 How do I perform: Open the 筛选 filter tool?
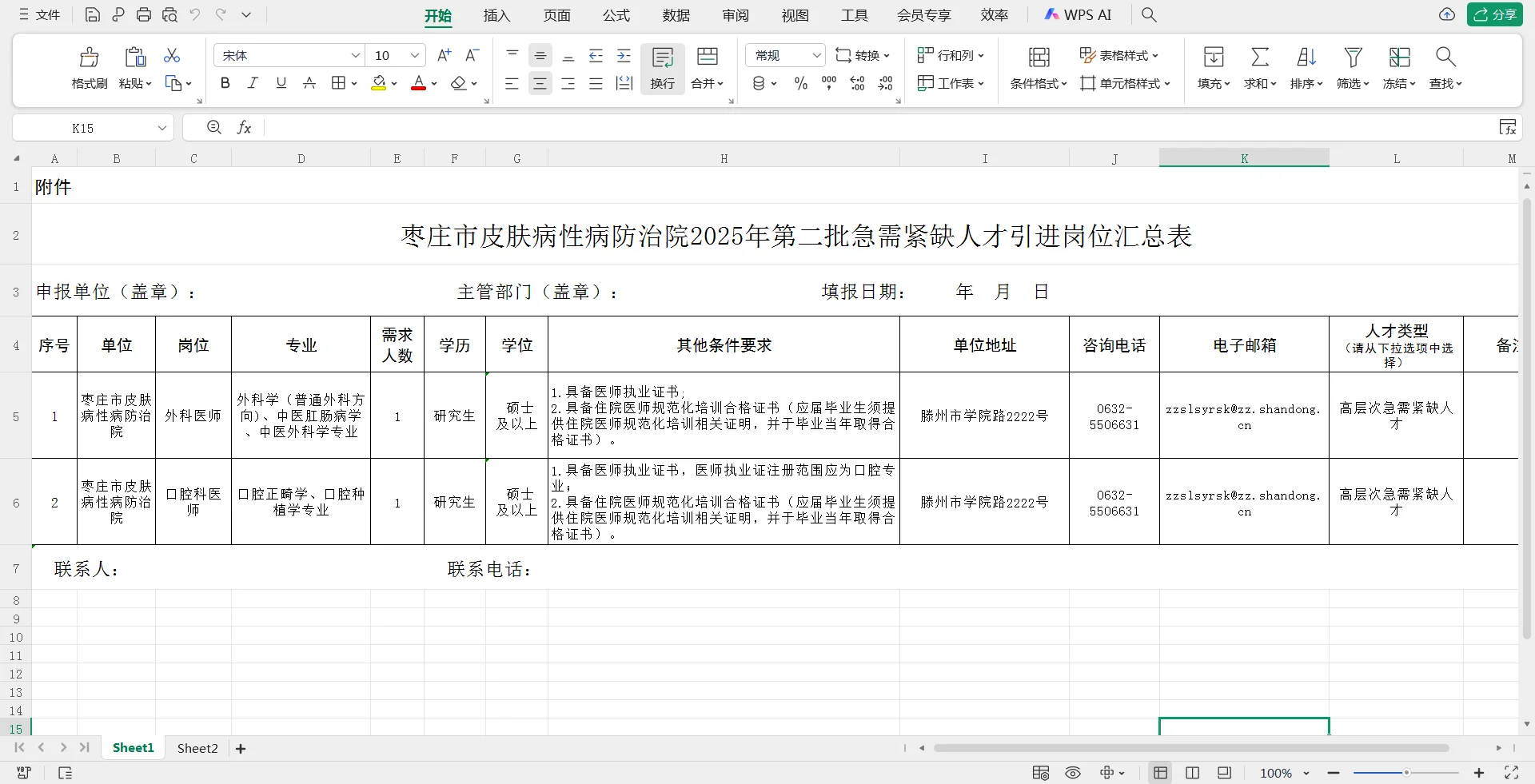[1353, 68]
